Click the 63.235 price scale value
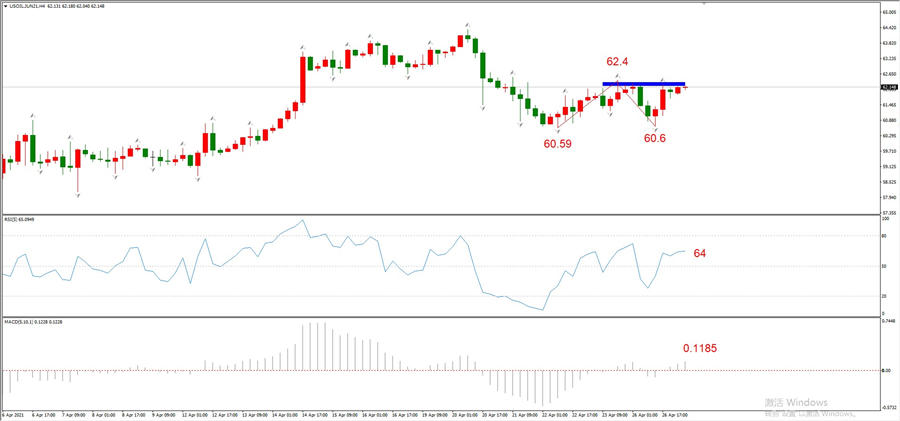The width and height of the screenshot is (900, 421). coord(889,58)
